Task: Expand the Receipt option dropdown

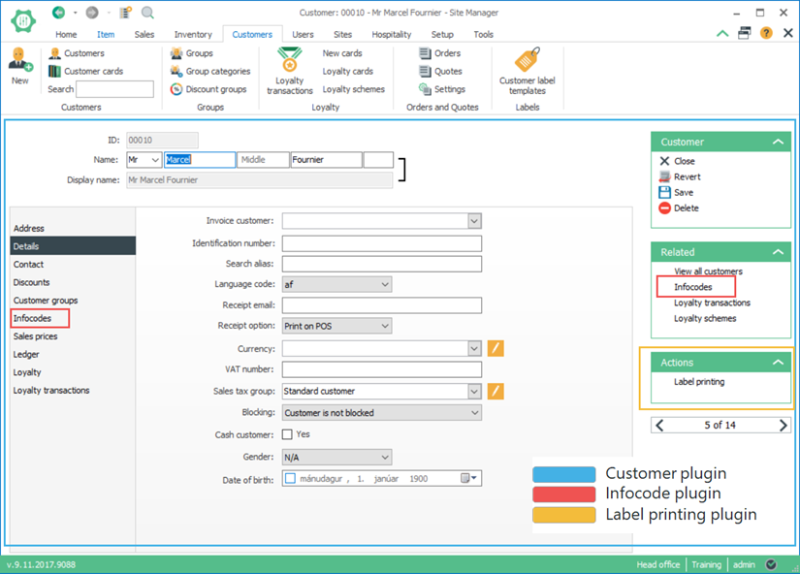Action: 385,326
